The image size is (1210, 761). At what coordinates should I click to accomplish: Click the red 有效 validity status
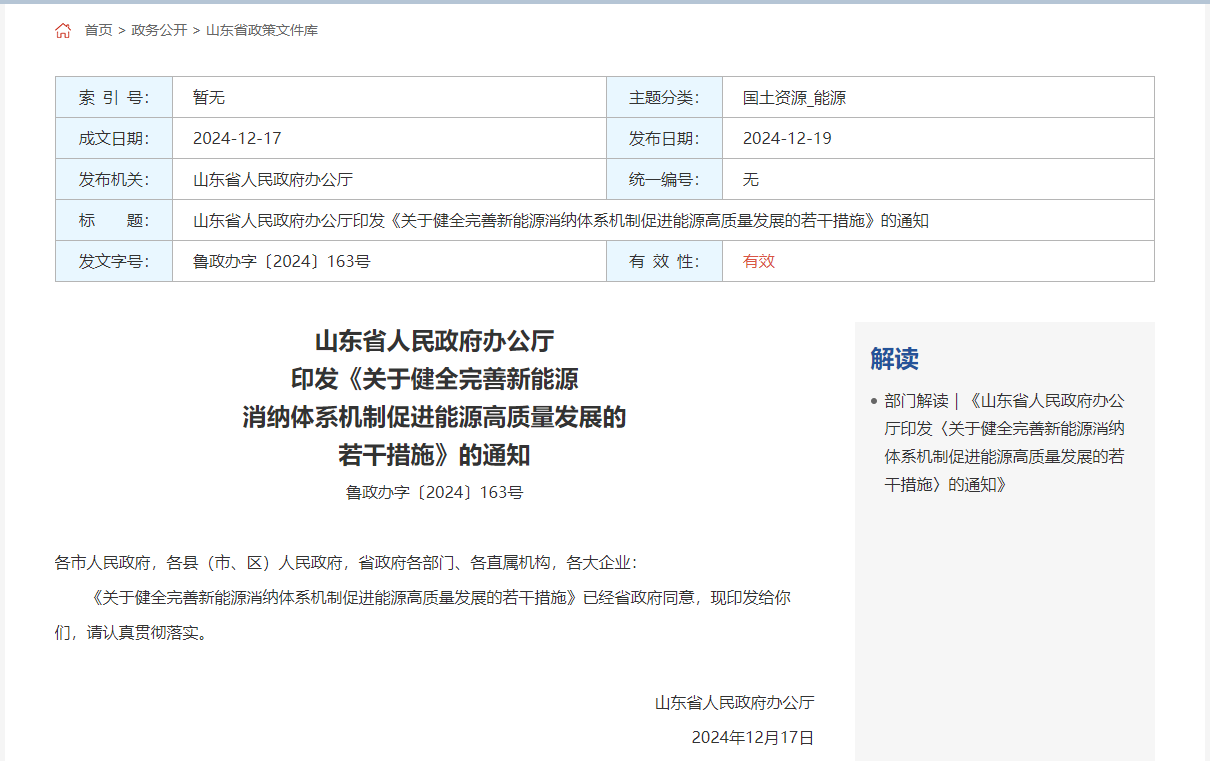tap(759, 262)
